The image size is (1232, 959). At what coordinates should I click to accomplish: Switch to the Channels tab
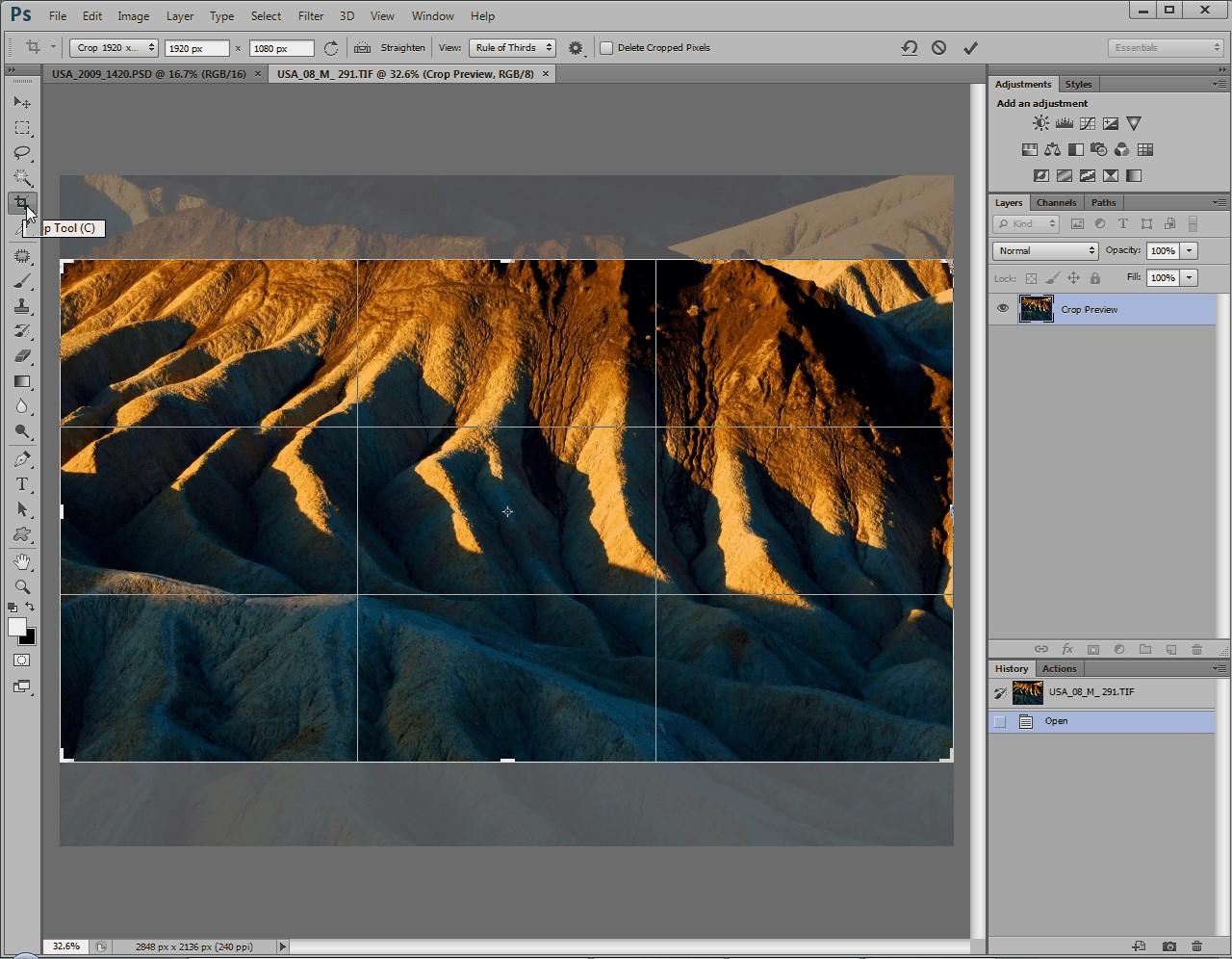(x=1056, y=202)
